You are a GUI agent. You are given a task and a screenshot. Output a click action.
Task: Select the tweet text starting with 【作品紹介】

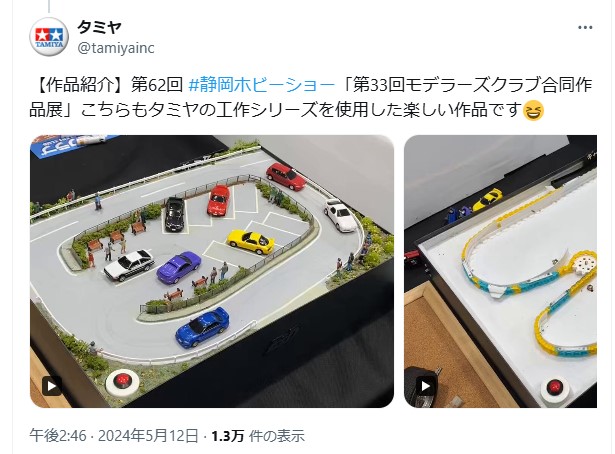tap(311, 97)
